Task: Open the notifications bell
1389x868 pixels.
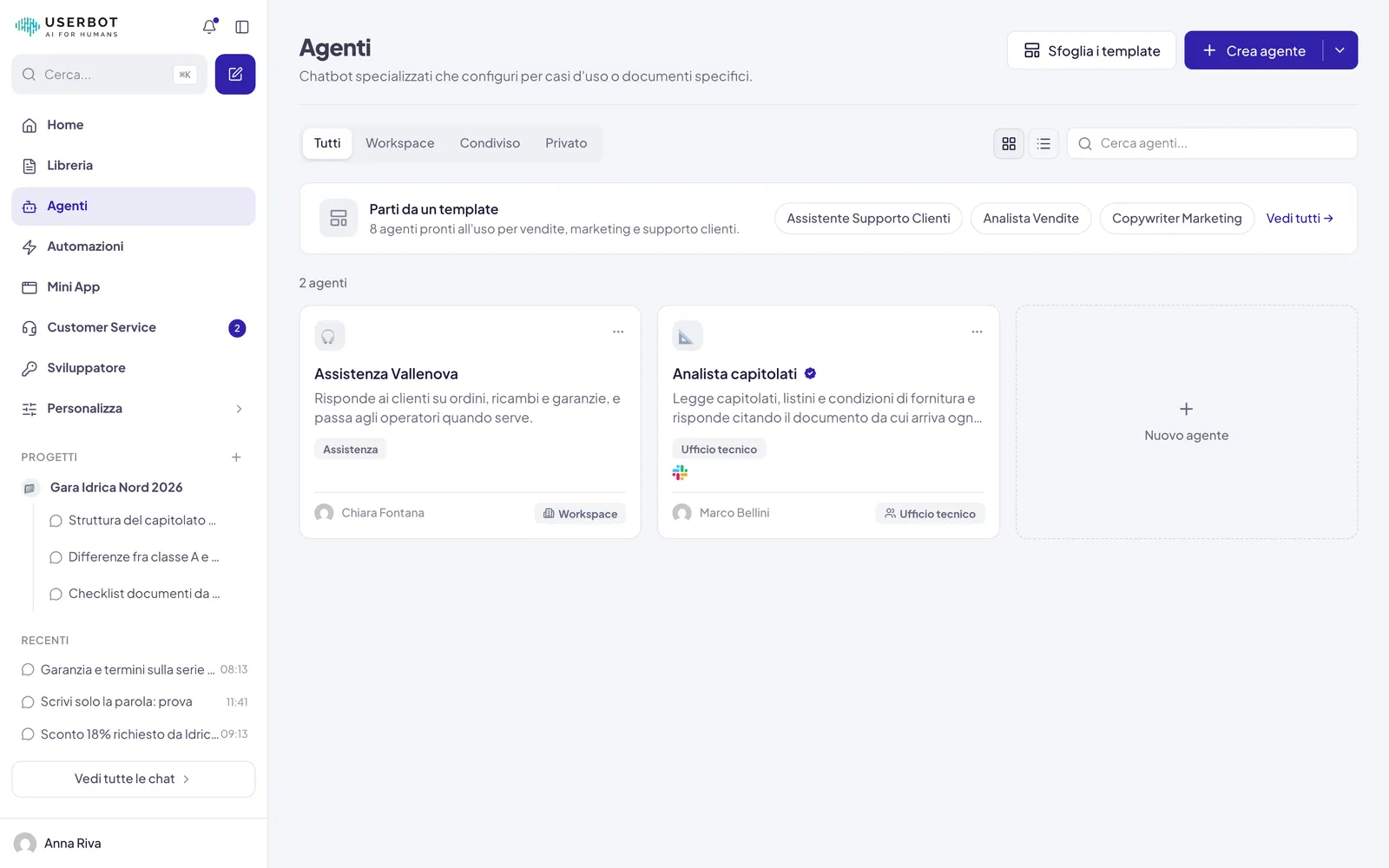Action: click(x=209, y=27)
